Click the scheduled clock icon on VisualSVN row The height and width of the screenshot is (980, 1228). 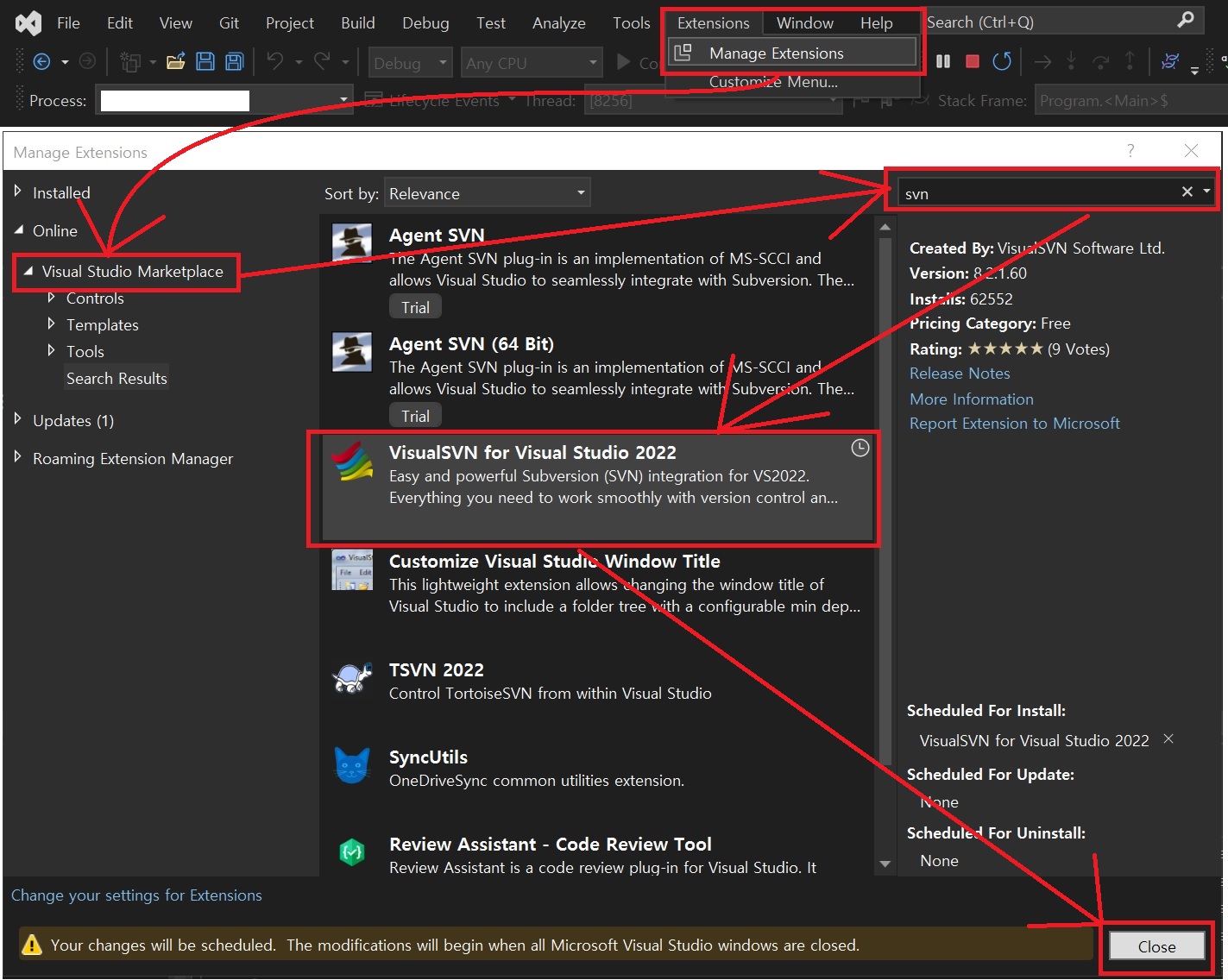(860, 448)
